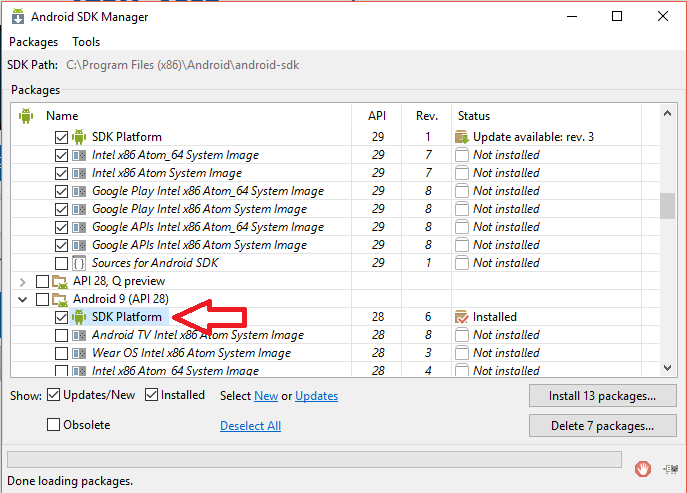Image resolution: width=687 pixels, height=493 pixels.
Task: Click icon of Wear OS Intel x86 Atom System Image
Action: tap(79, 353)
